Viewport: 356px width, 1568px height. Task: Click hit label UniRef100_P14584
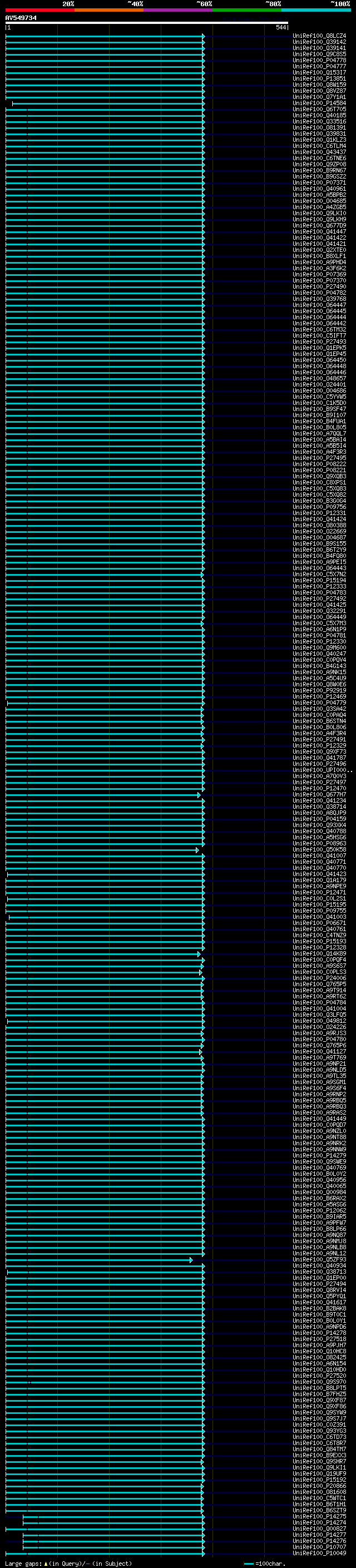(x=319, y=103)
